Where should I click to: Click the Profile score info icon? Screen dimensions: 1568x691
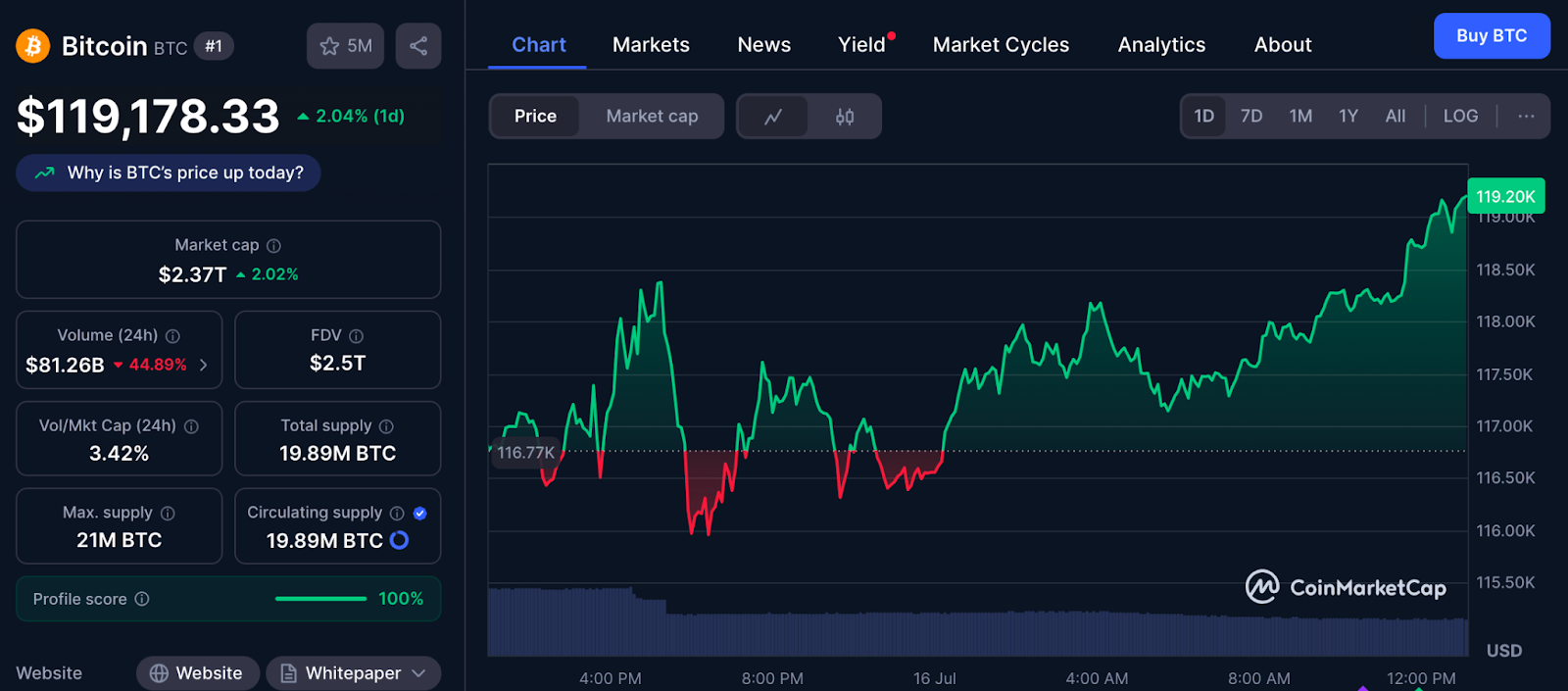(x=142, y=599)
